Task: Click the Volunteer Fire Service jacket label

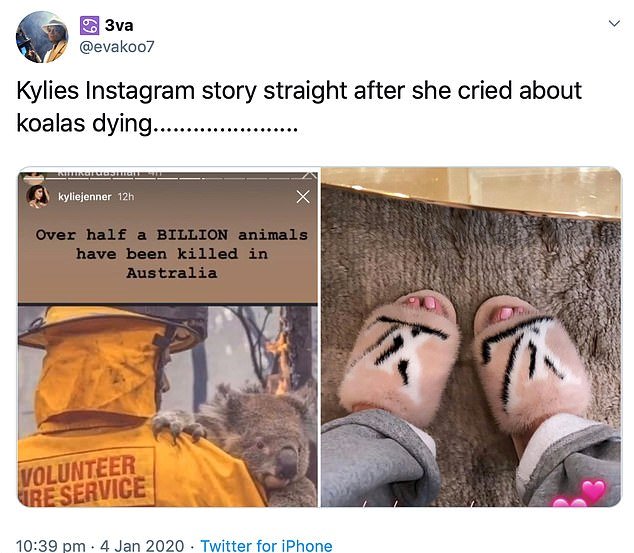Action: [83, 481]
